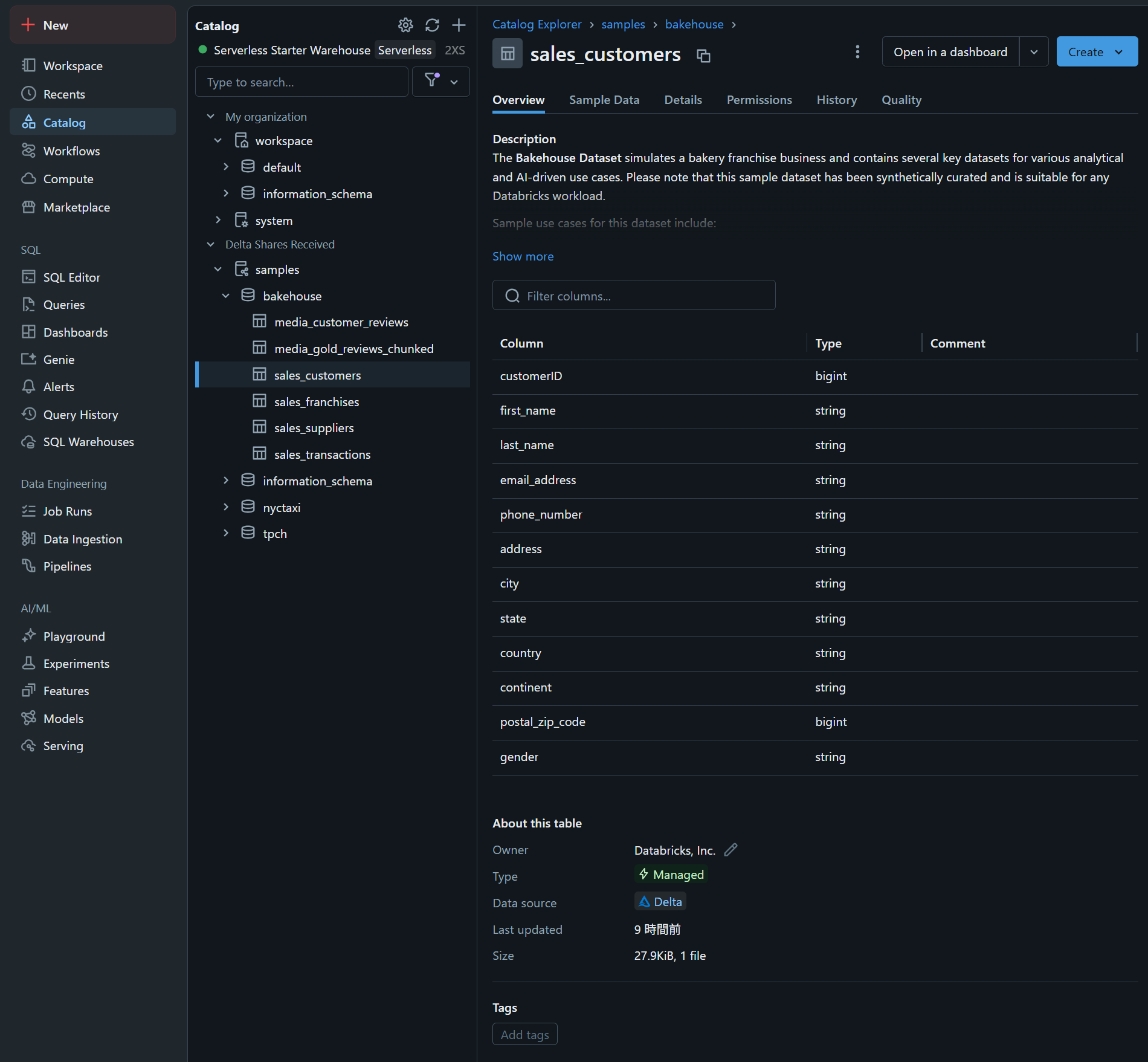Open Alerts from the sidebar
The image size is (1148, 1062).
(92, 386)
